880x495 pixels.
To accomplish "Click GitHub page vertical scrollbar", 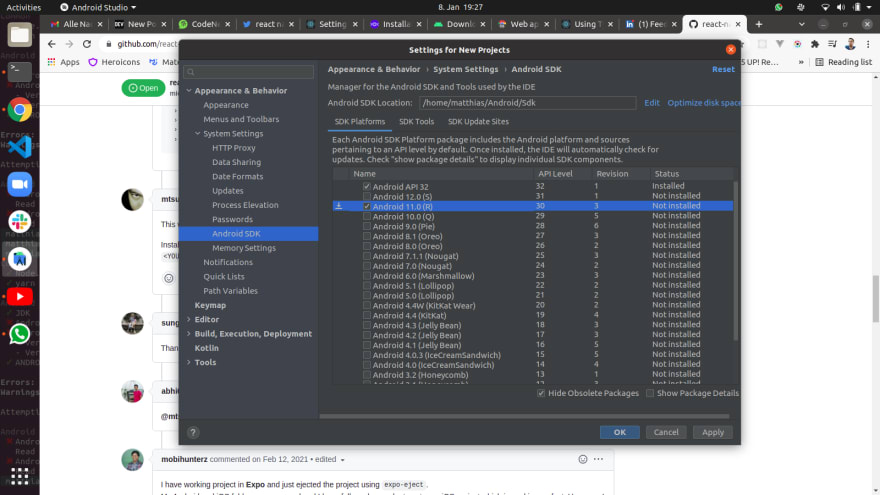I will 875,299.
